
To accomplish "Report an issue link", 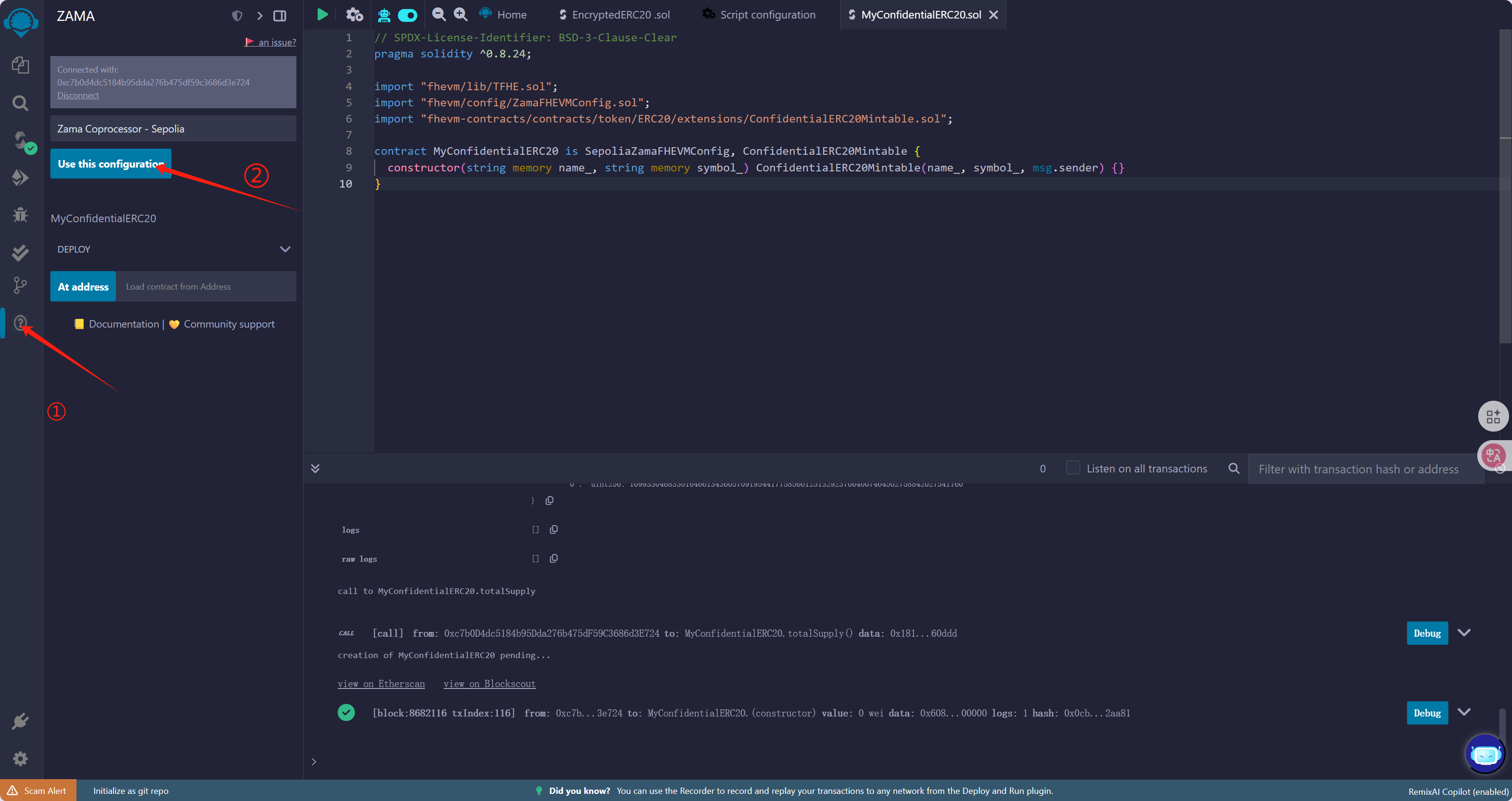I will coord(271,42).
